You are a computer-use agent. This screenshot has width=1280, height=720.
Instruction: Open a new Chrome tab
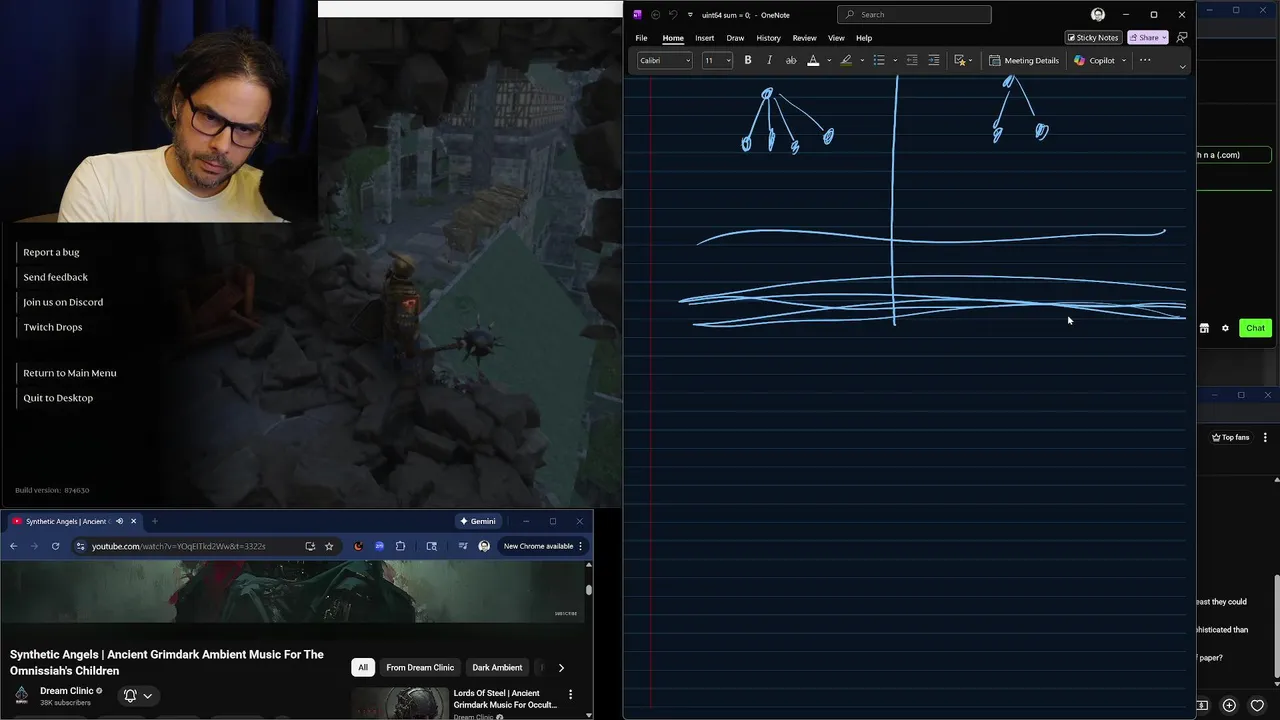pyautogui.click(x=154, y=521)
